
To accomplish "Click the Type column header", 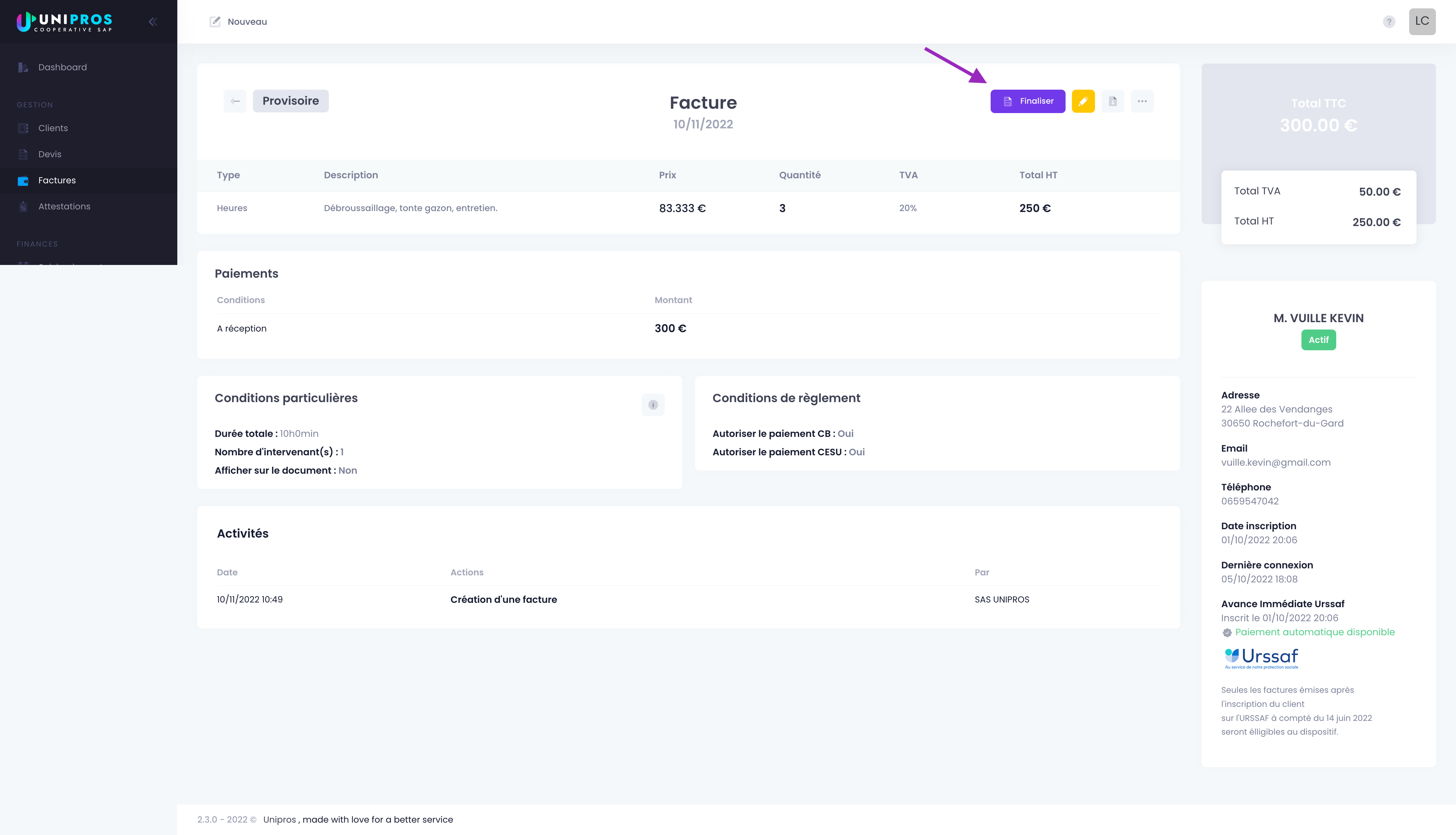I will [228, 175].
